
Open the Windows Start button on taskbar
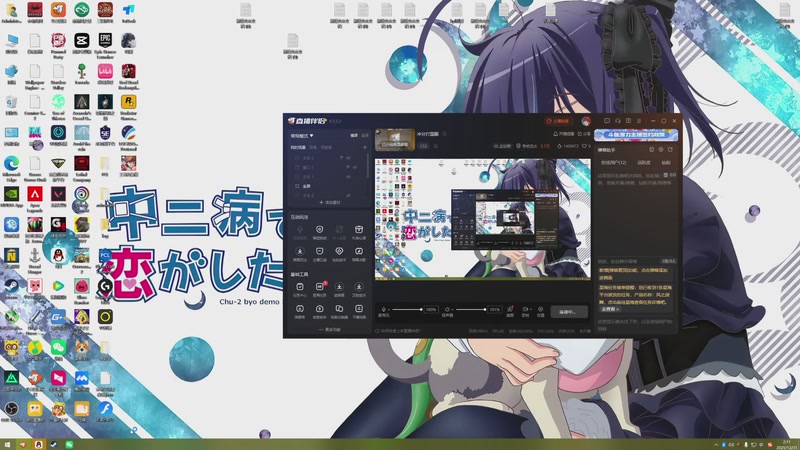point(7,445)
